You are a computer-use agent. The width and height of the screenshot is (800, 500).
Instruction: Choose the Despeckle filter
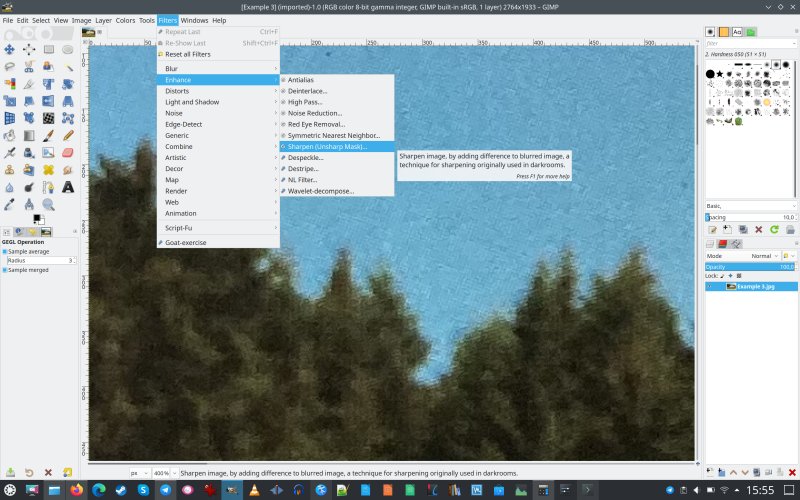tap(337, 158)
